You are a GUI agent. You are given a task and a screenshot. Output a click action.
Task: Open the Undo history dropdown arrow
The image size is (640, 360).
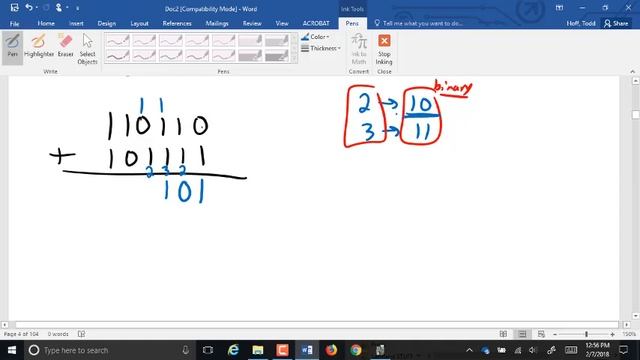click(36, 8)
